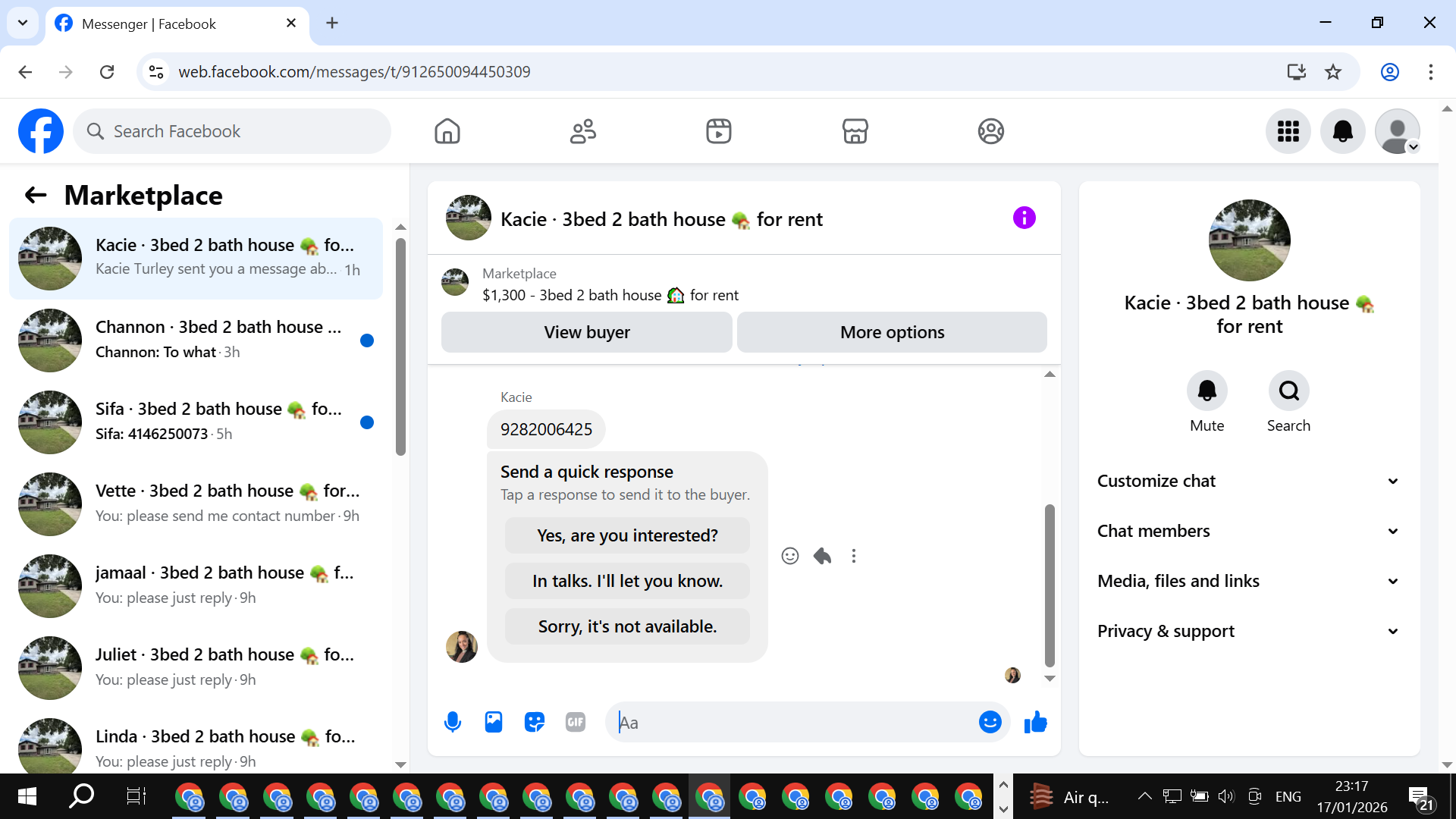The height and width of the screenshot is (819, 1456).
Task: React to message with emoji icon
Action: click(x=790, y=556)
